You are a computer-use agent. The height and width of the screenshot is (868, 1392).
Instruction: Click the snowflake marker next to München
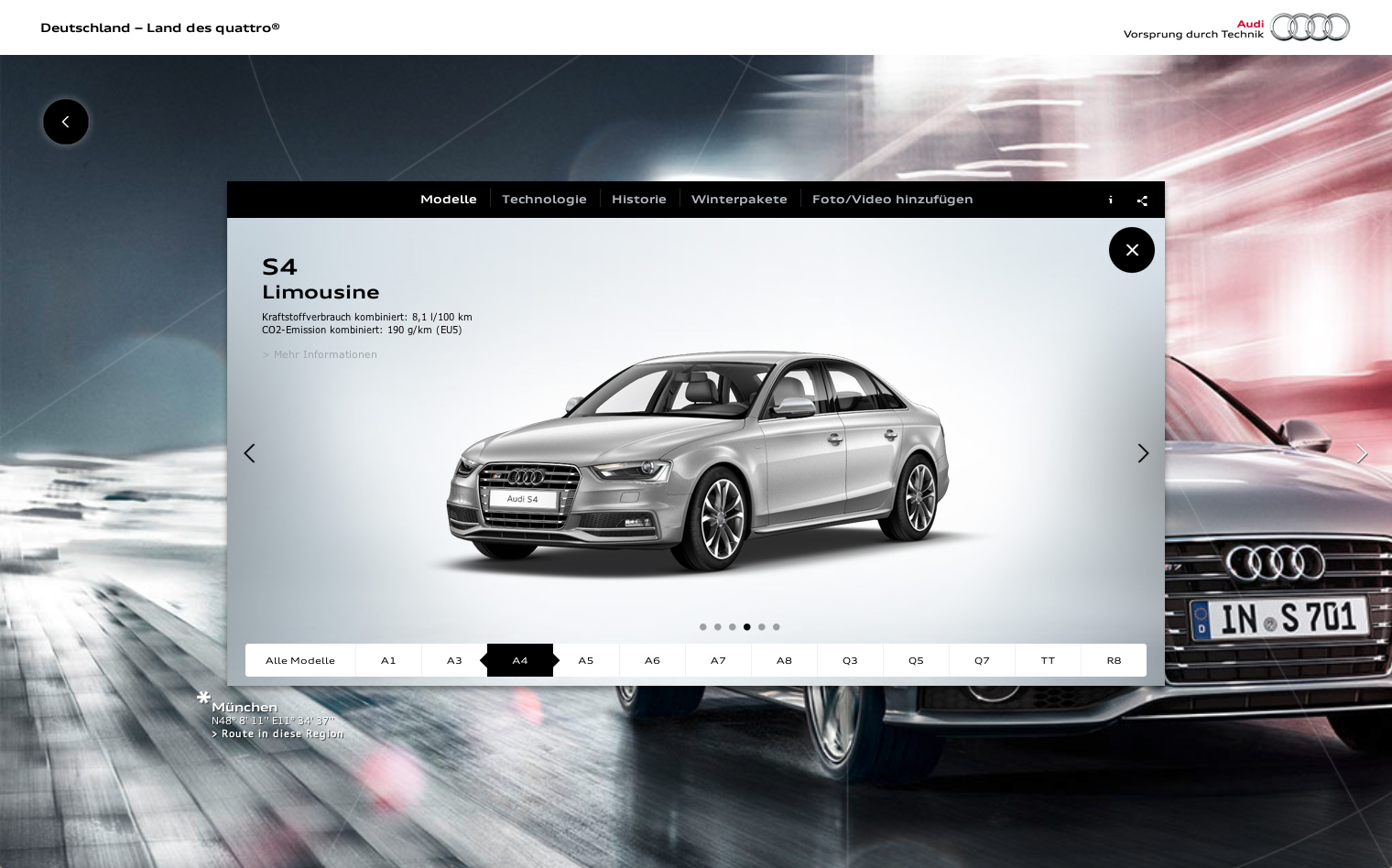(203, 698)
